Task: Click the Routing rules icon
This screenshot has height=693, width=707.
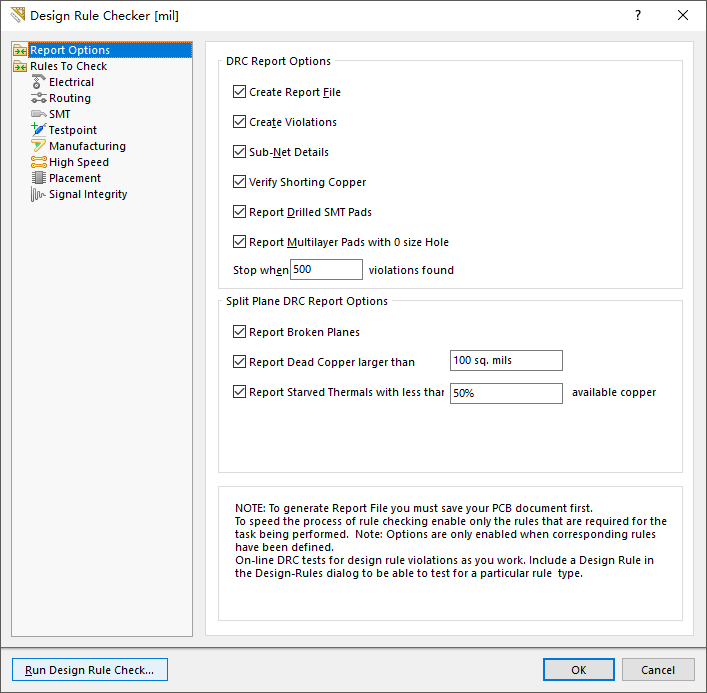Action: tap(38, 98)
